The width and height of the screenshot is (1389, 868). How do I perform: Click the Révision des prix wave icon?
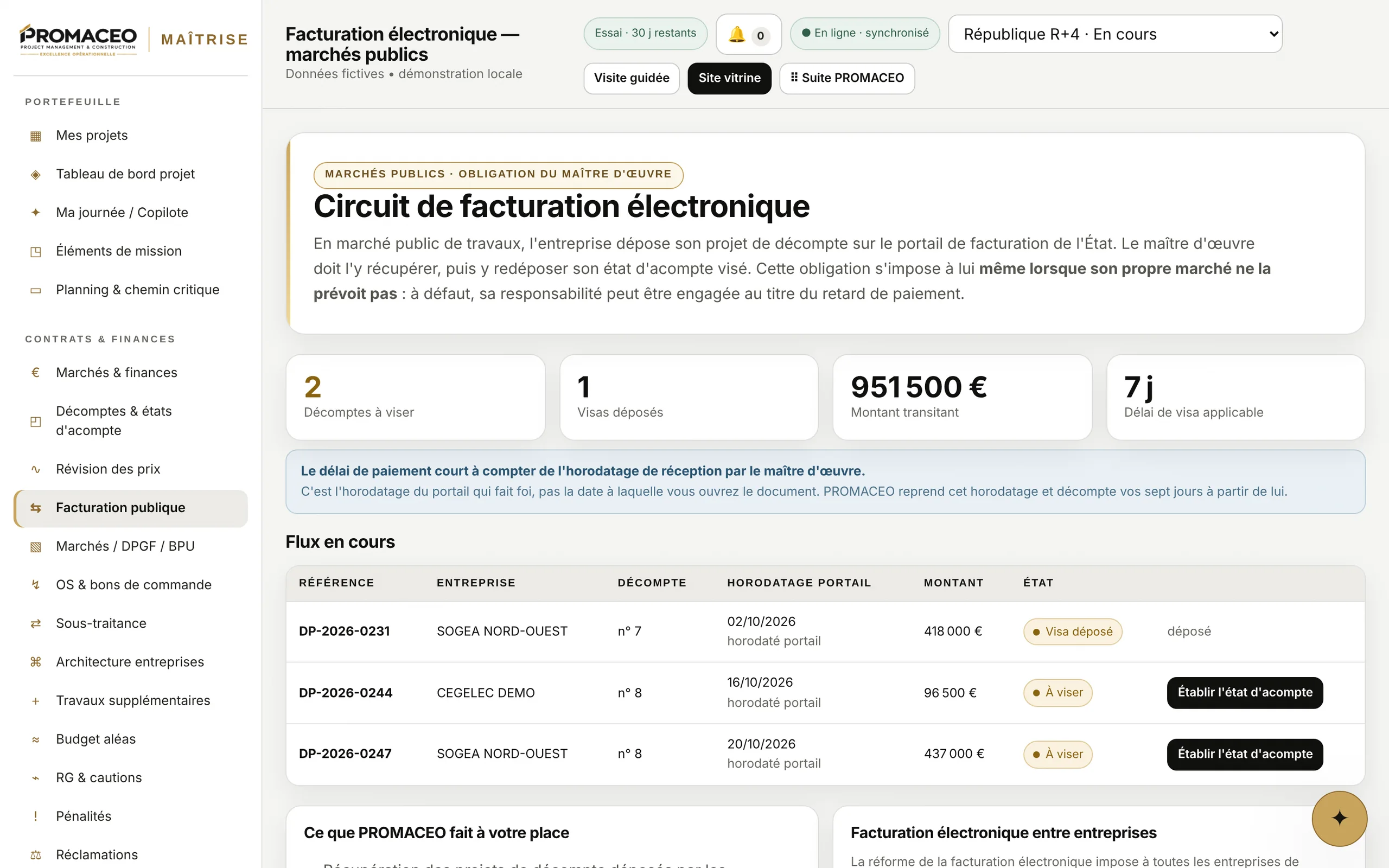click(x=36, y=470)
